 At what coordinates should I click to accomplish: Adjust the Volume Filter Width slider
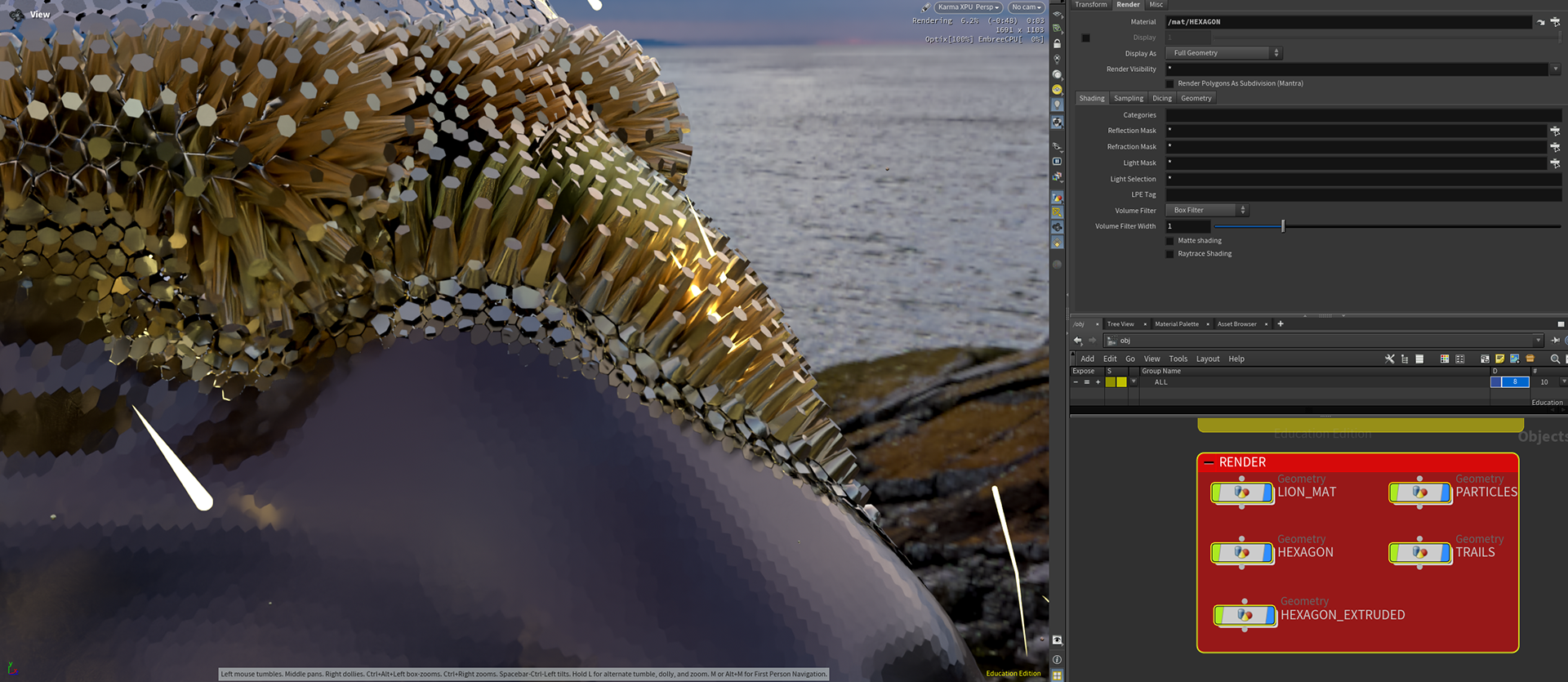tap(1282, 226)
